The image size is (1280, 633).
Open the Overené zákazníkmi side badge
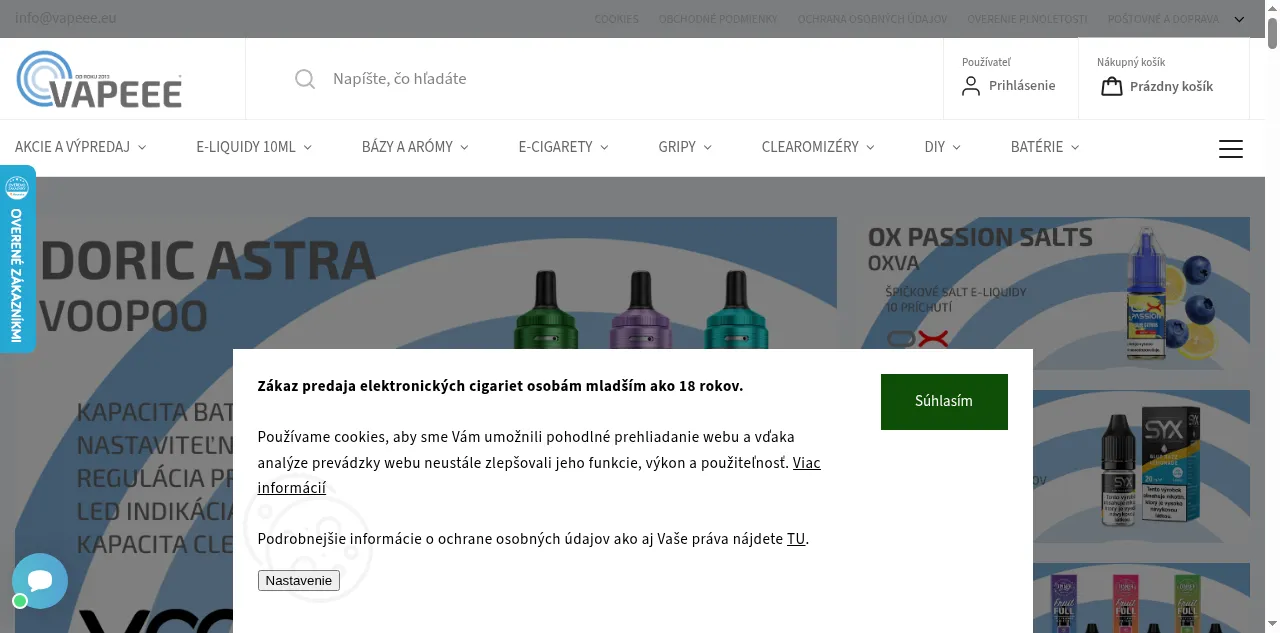(17, 259)
